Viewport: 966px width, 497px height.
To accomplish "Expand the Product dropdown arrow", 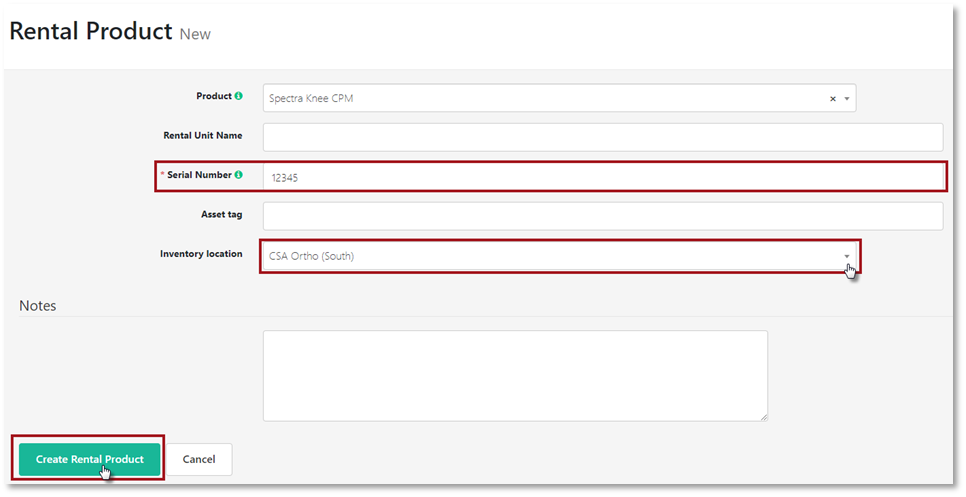I will tap(847, 99).
